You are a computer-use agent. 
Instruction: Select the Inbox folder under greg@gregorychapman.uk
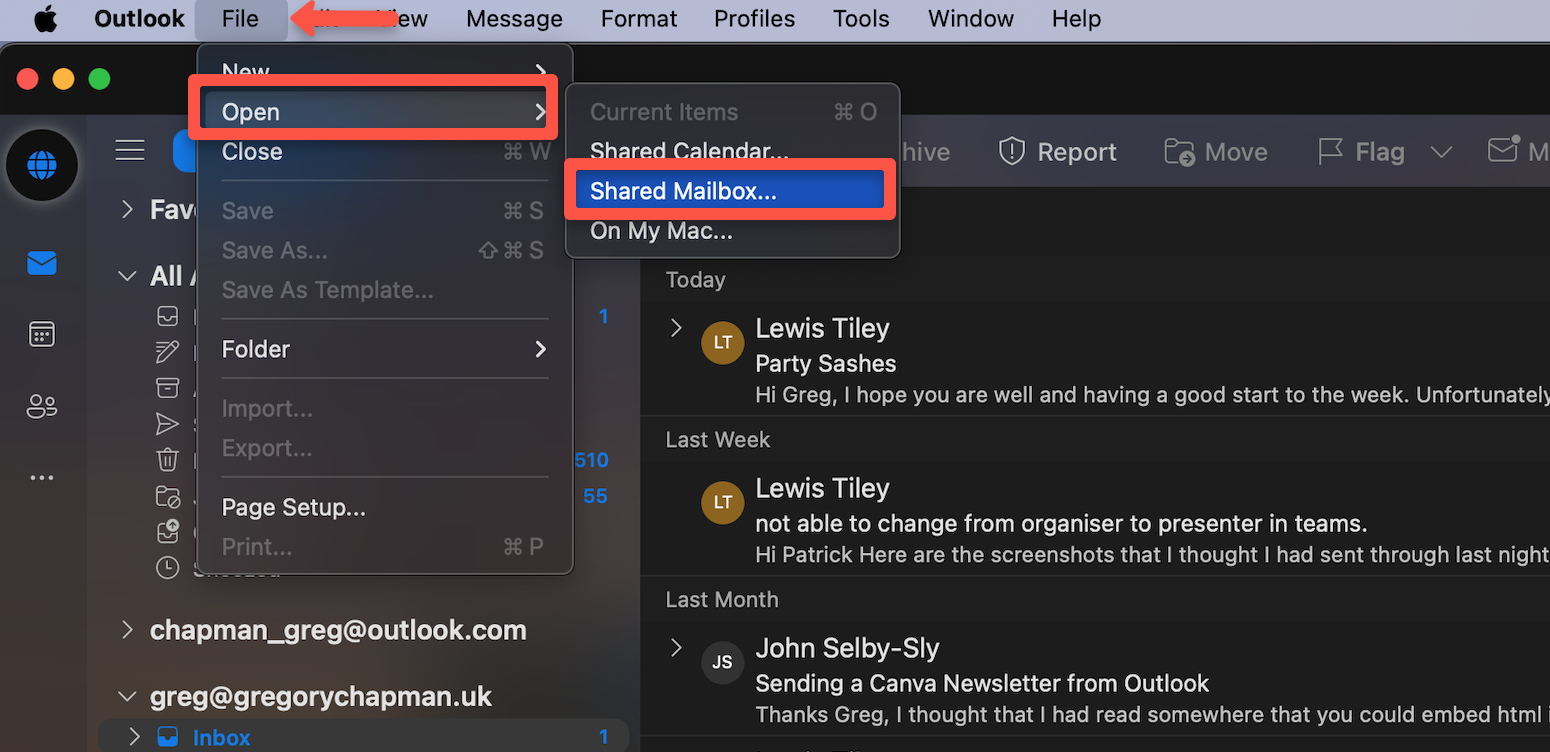221,738
